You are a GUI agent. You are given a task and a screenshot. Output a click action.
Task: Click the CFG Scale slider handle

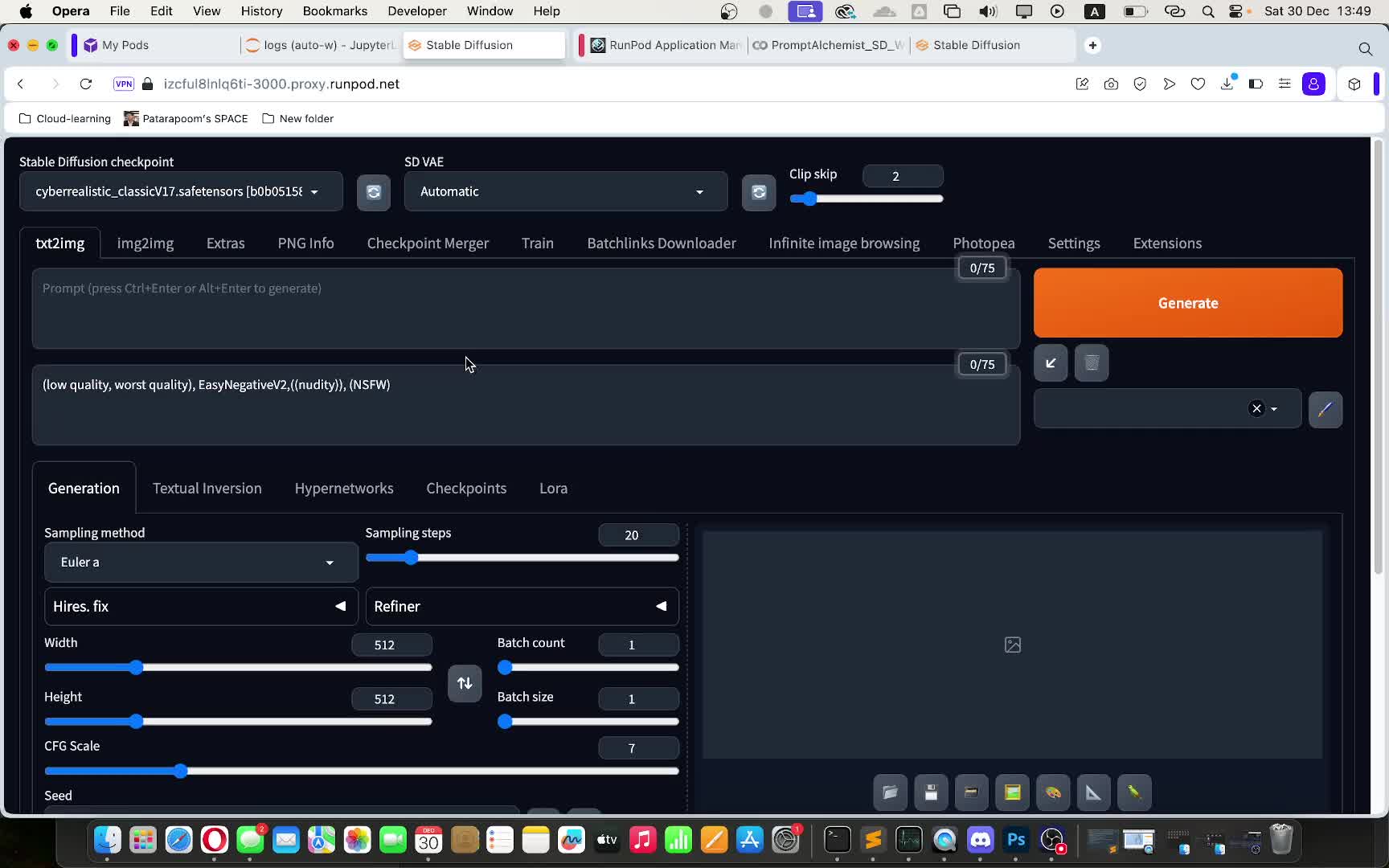click(181, 771)
